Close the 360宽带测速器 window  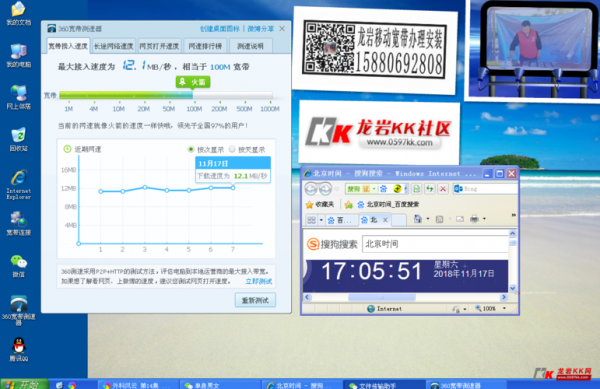pos(282,29)
